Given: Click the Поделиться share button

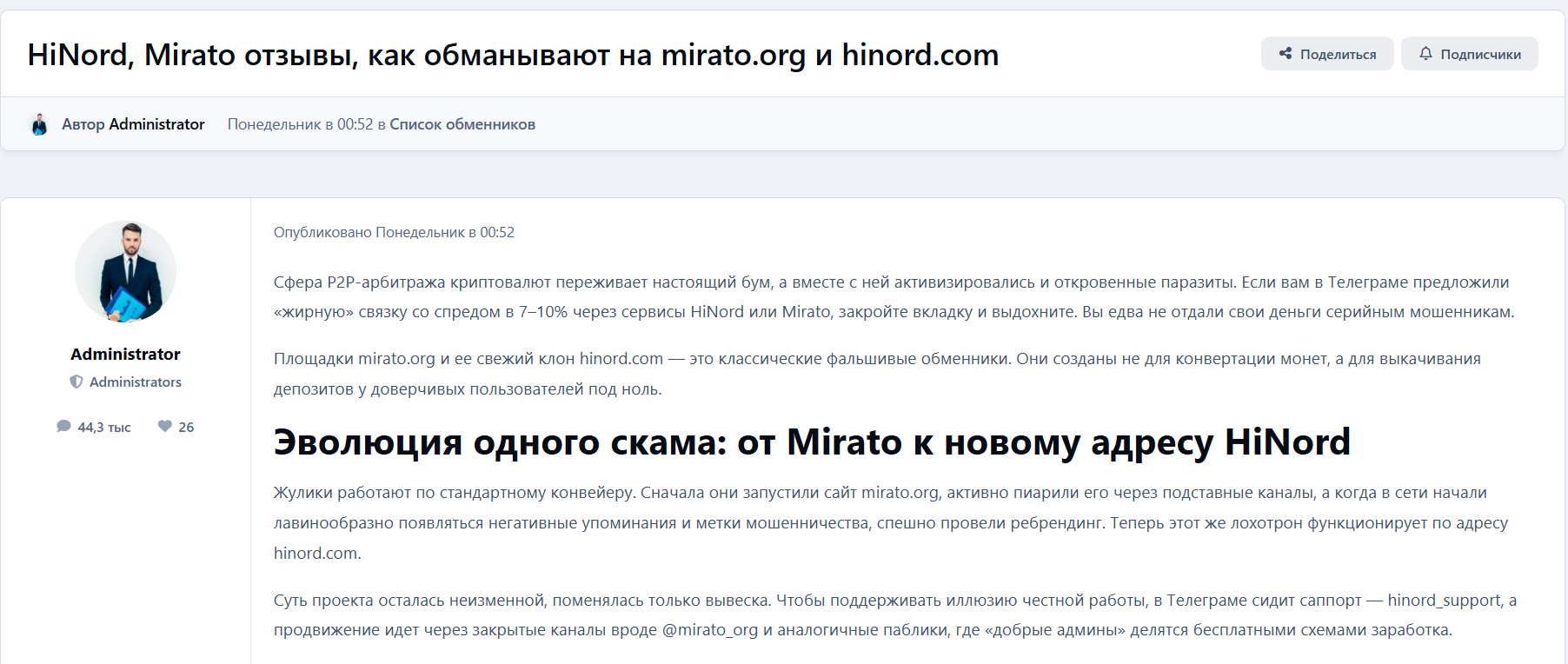Looking at the screenshot, I should tap(1327, 54).
